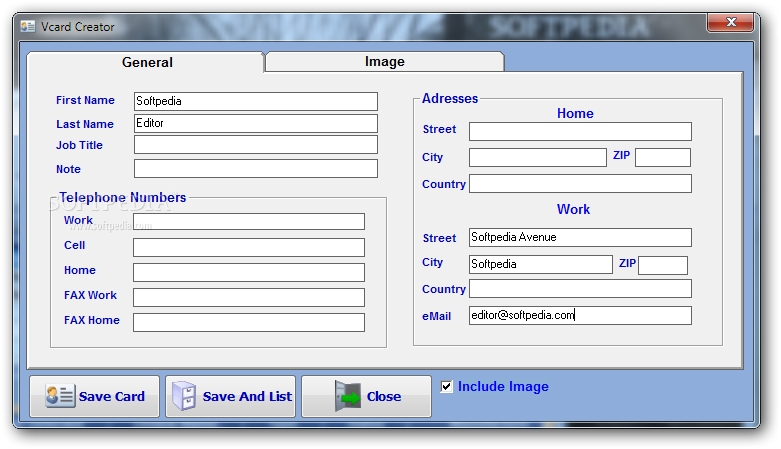Click the Vcard Creator title bar icon
Screen dimensions: 781x449
pyautogui.click(x=27, y=26)
